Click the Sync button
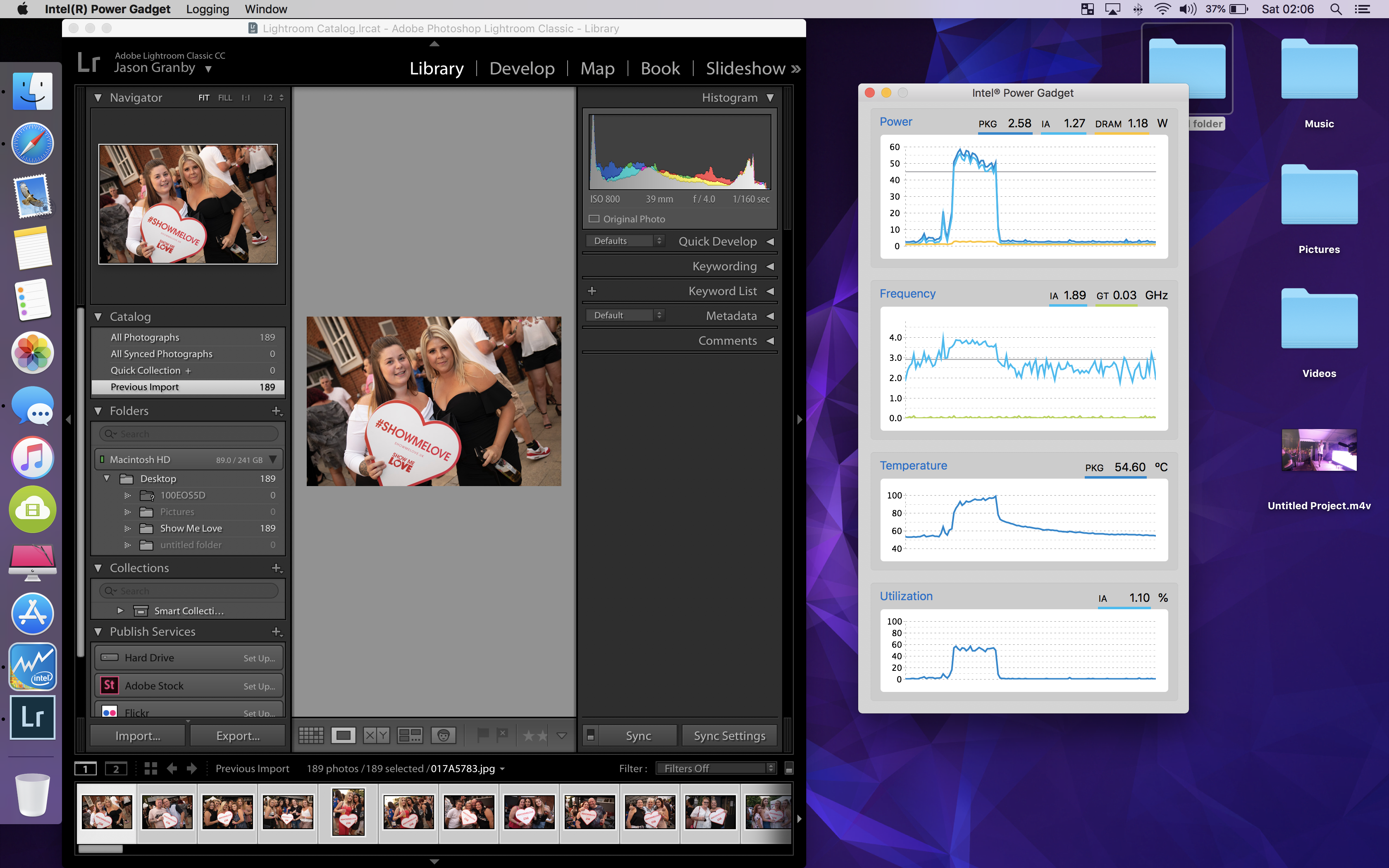This screenshot has height=868, width=1389. point(638,735)
